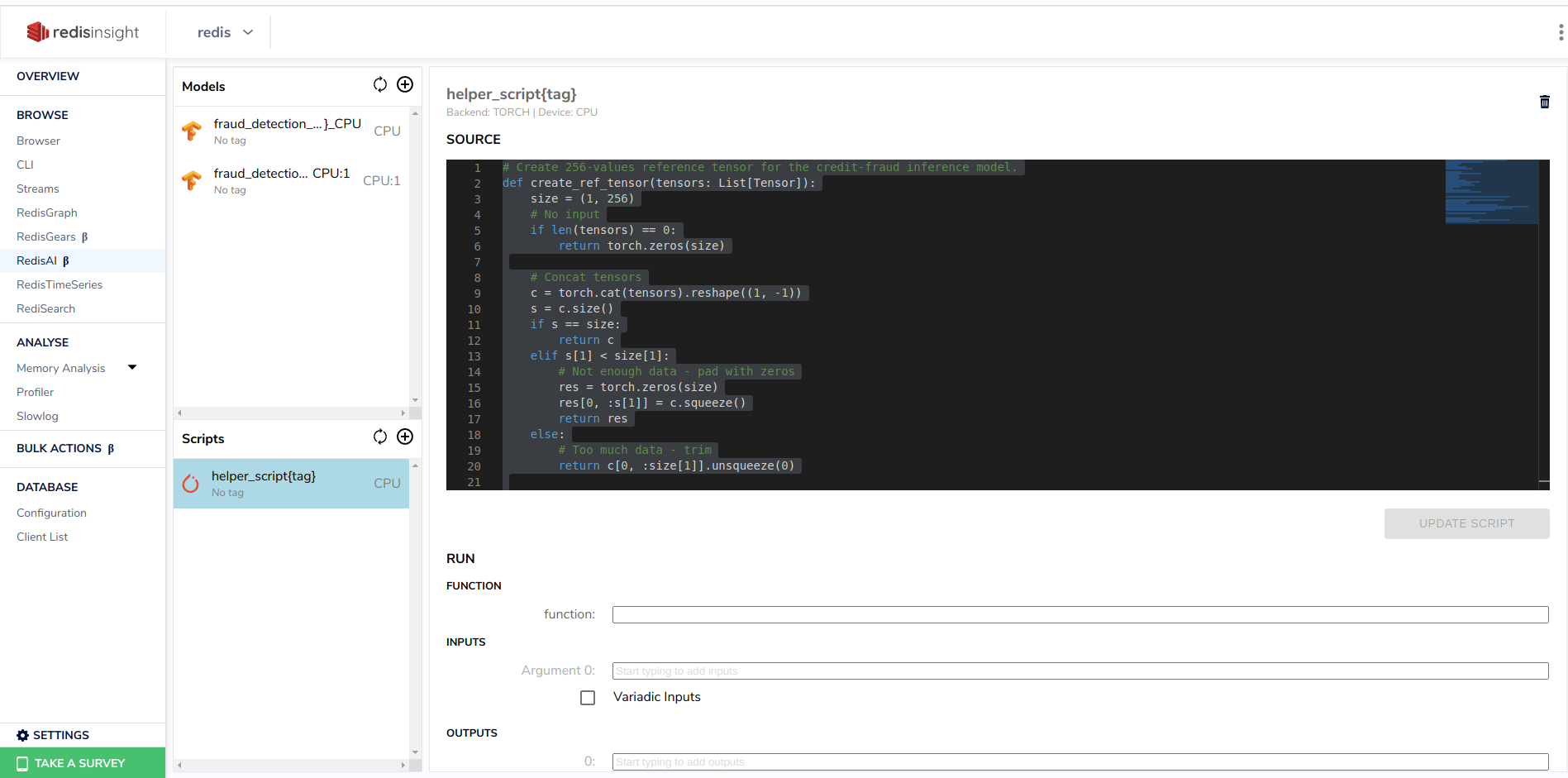Screen dimensions: 1568x778
Task: Select the RedisAI sidebar item
Action: 83,260
